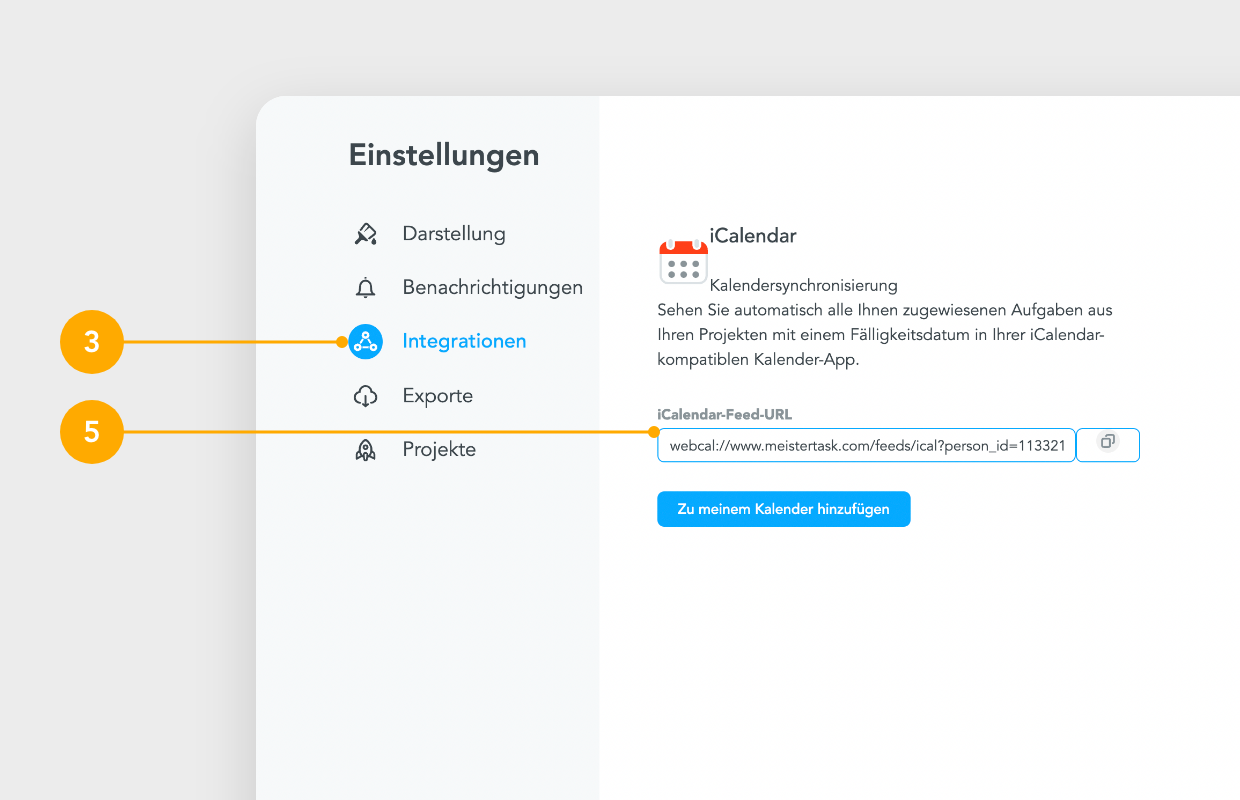Click the Benachrichtigungen bell icon
The image size is (1240, 800).
(366, 288)
